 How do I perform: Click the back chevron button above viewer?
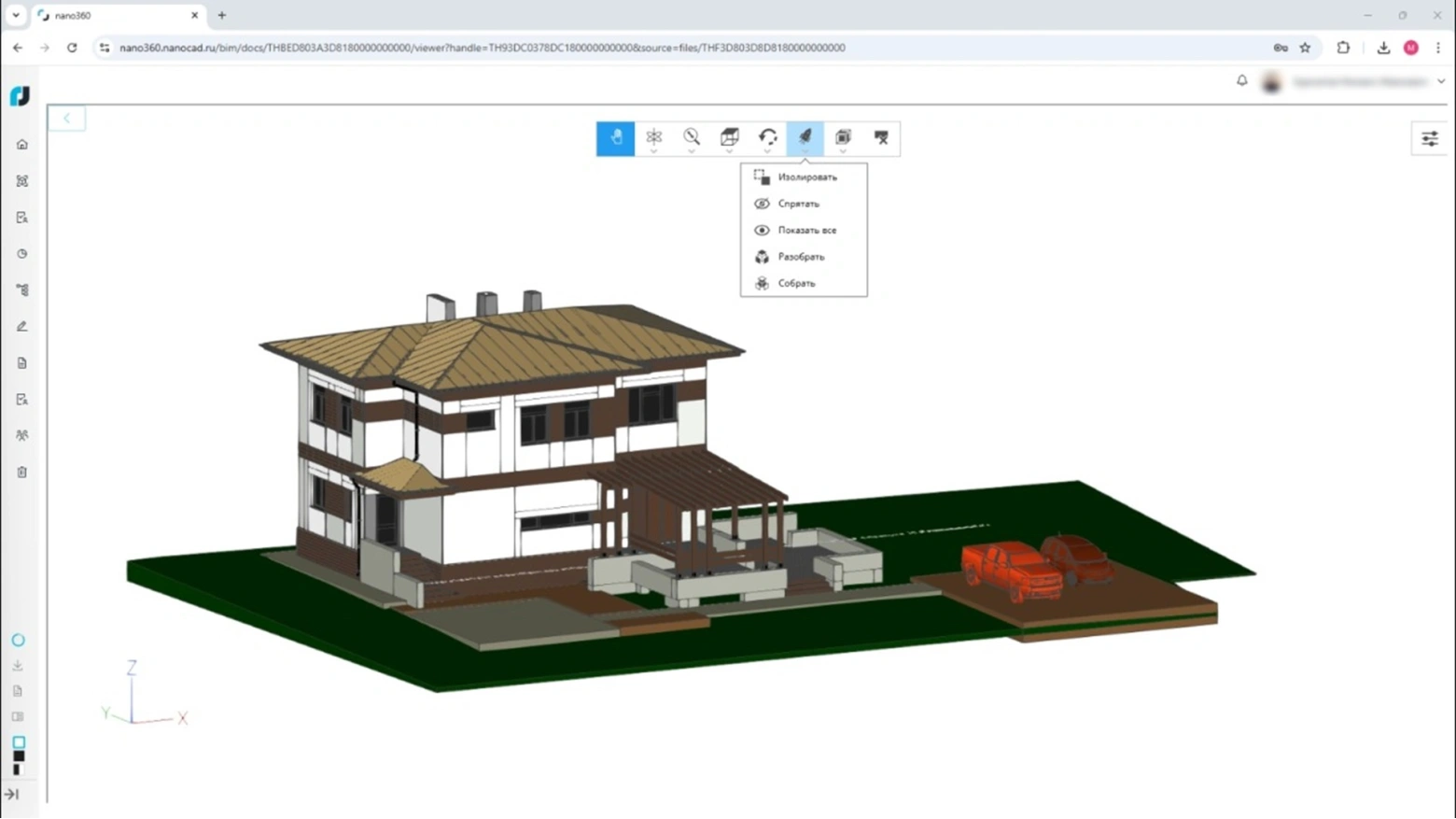(x=66, y=119)
